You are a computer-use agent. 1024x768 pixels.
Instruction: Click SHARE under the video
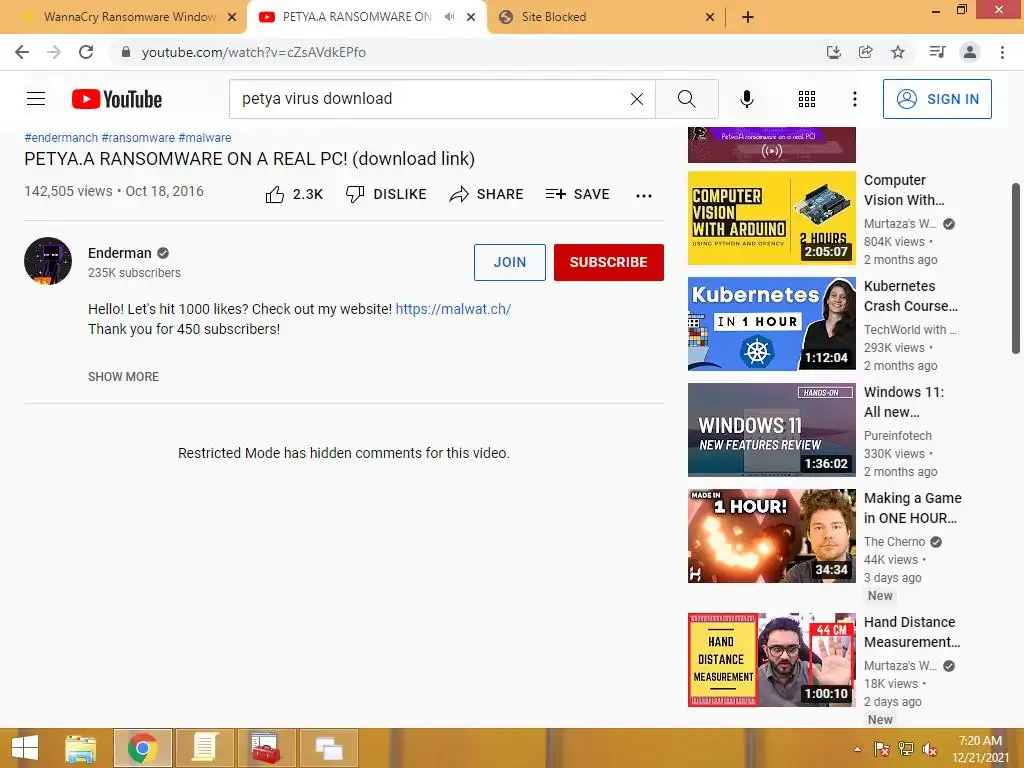(x=487, y=194)
